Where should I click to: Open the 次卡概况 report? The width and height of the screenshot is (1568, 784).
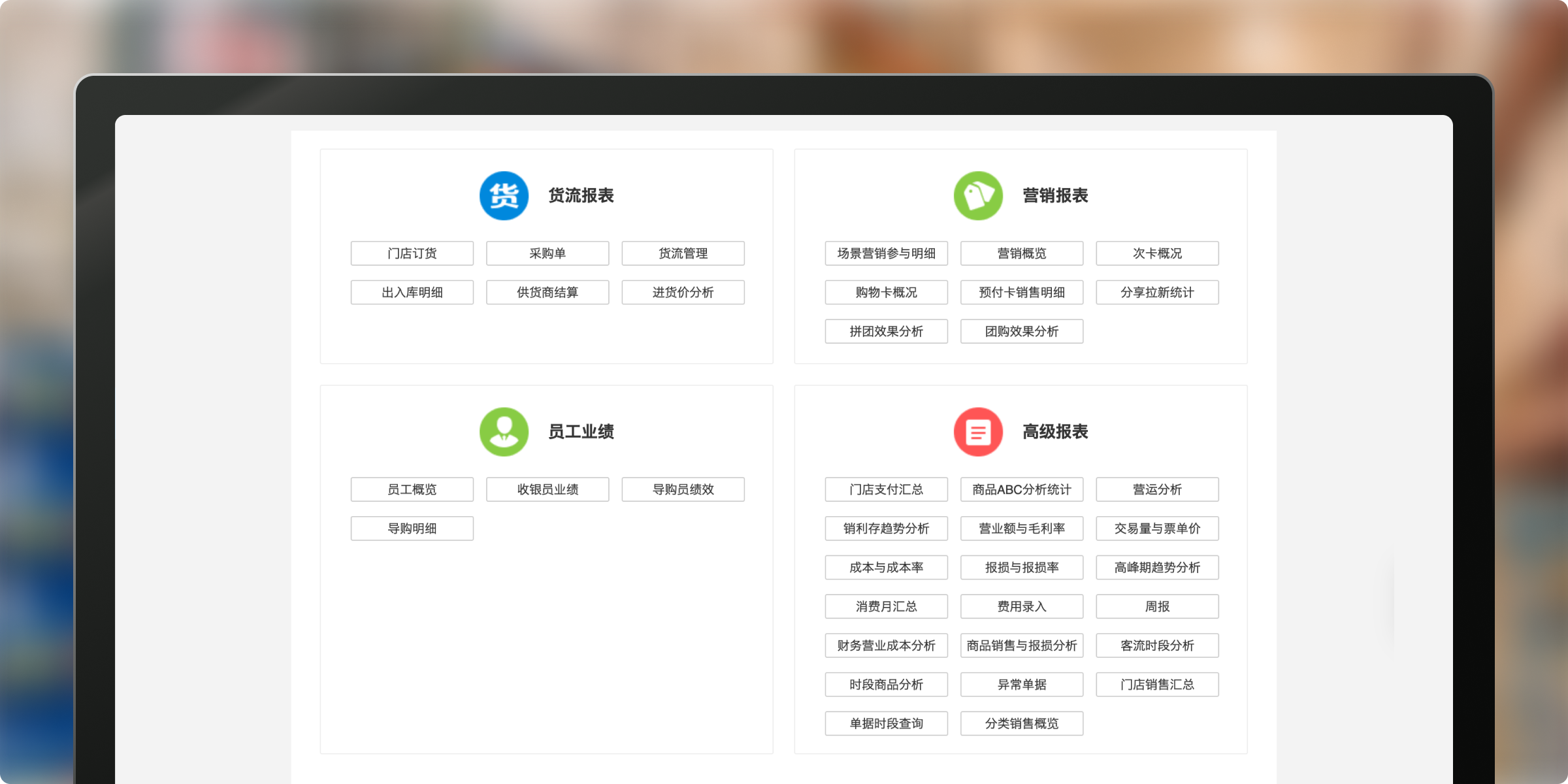[x=1158, y=253]
